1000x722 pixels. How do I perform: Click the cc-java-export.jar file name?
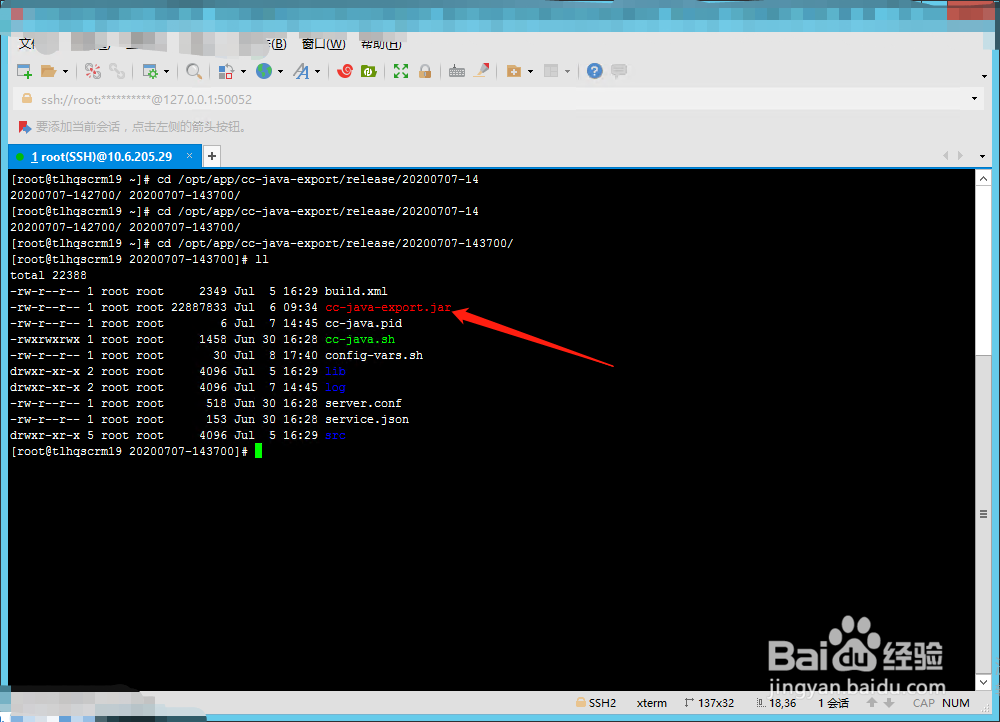coord(388,307)
